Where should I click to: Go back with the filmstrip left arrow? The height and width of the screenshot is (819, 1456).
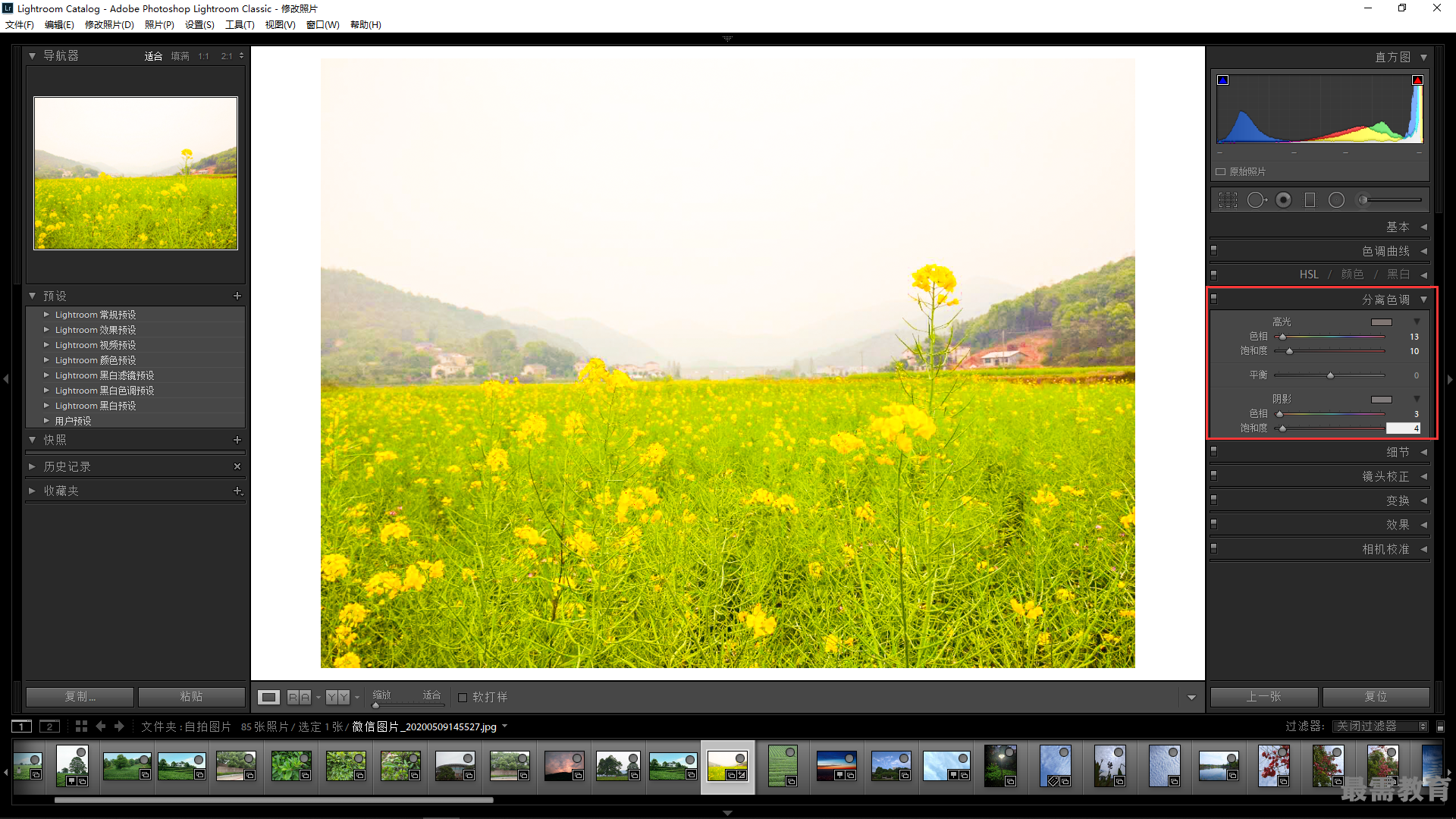click(101, 726)
